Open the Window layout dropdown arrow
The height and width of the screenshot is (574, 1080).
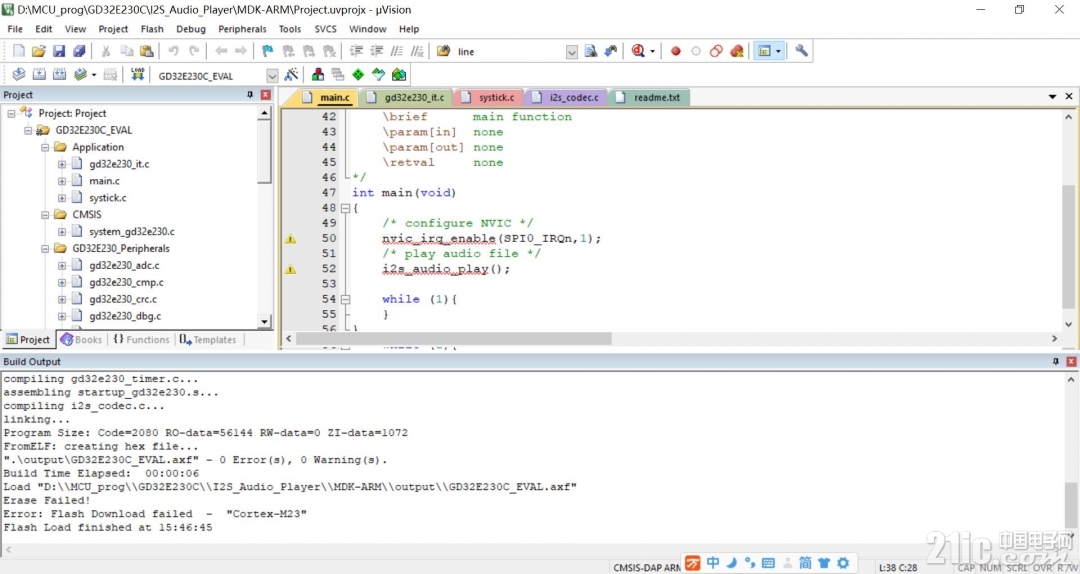pos(778,51)
